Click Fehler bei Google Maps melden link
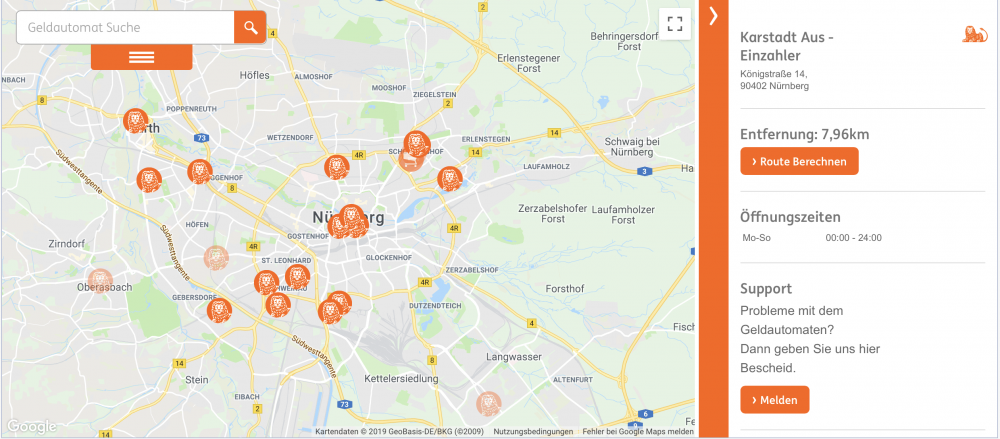Screen dimensions: 1000x439 coord(638,431)
